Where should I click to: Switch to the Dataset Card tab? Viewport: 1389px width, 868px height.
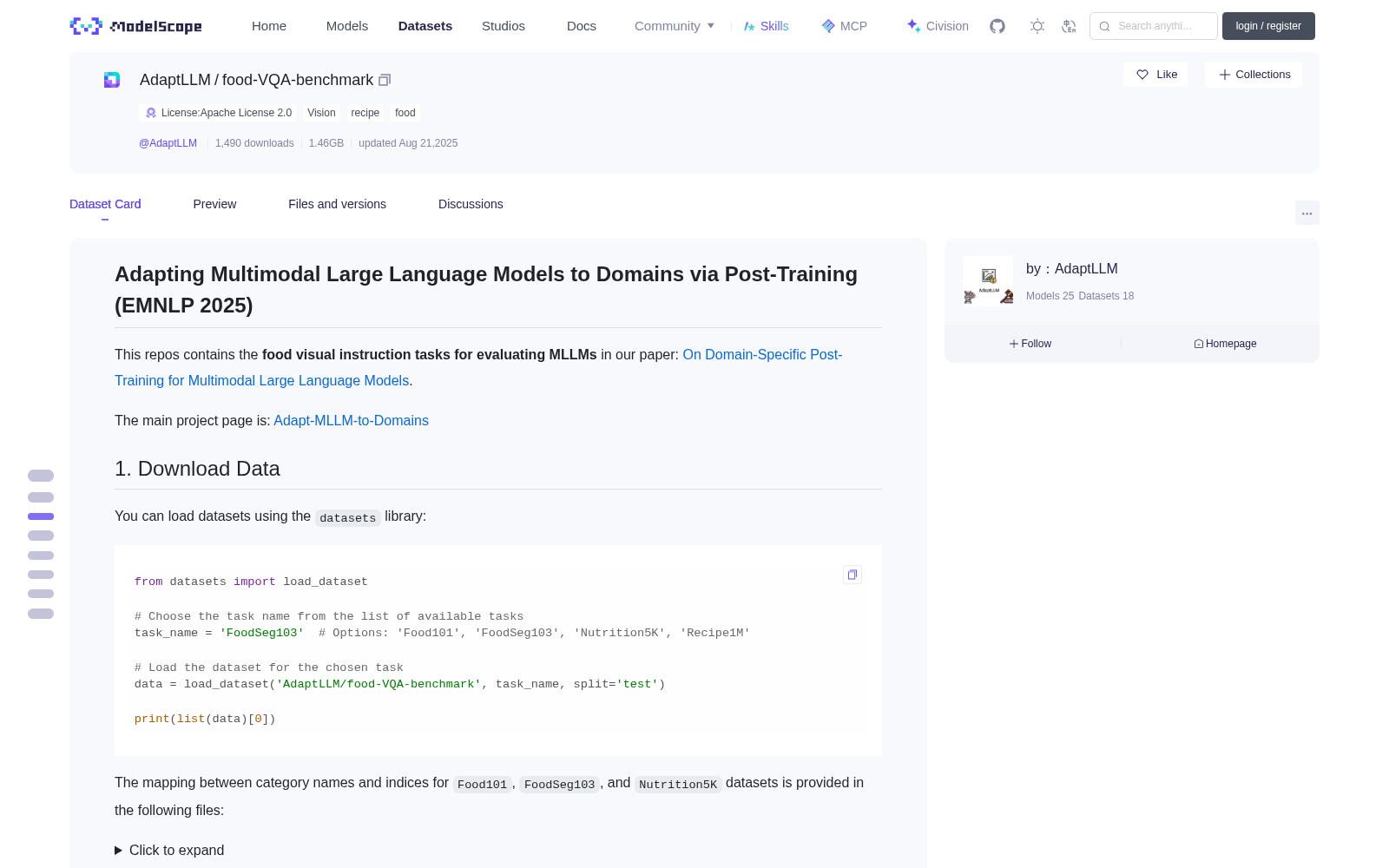105,204
